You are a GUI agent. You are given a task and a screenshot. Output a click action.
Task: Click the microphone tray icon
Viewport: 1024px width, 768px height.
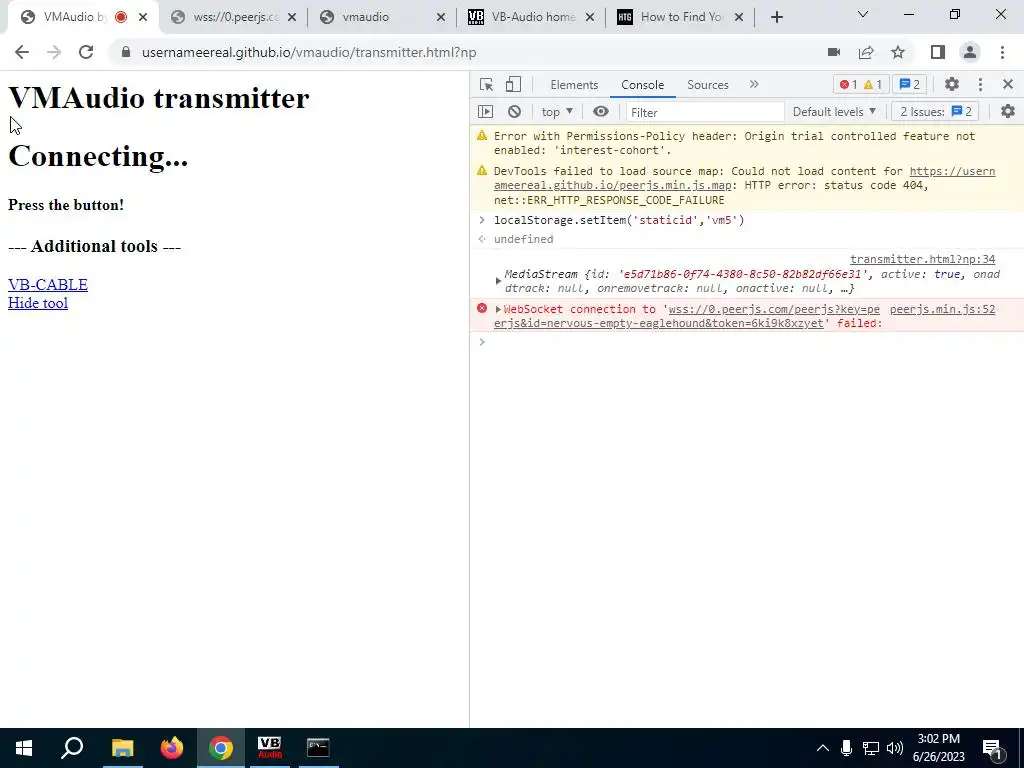846,748
